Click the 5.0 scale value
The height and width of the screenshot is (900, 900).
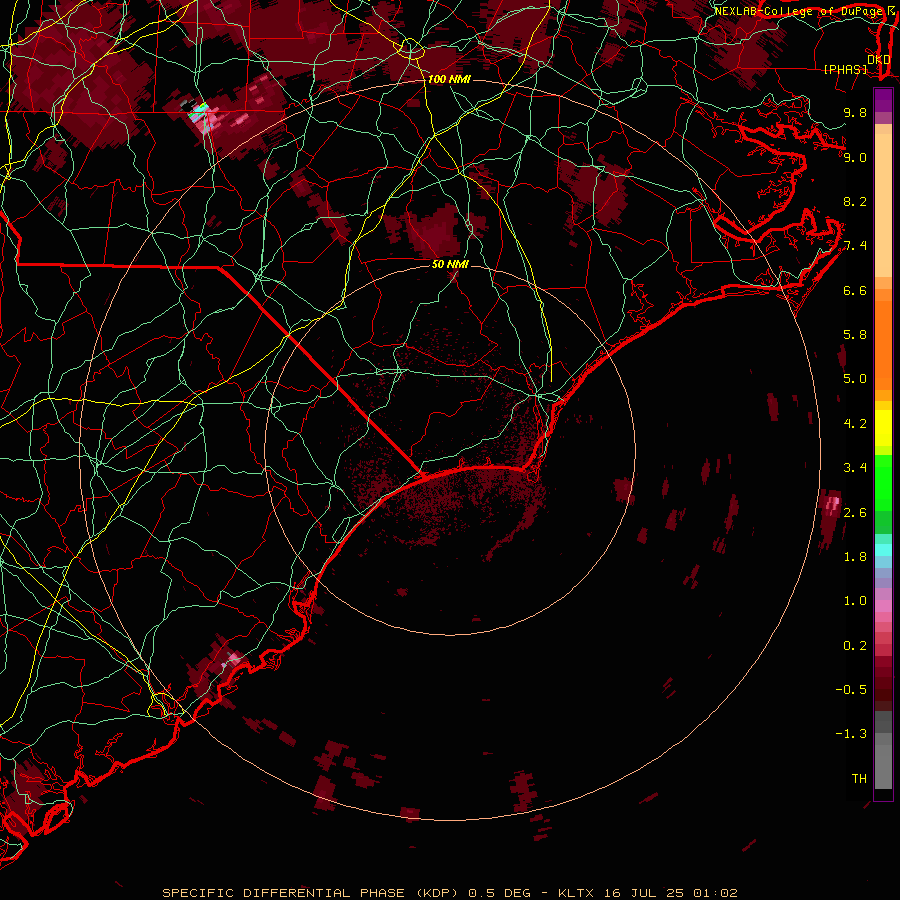pos(855,379)
